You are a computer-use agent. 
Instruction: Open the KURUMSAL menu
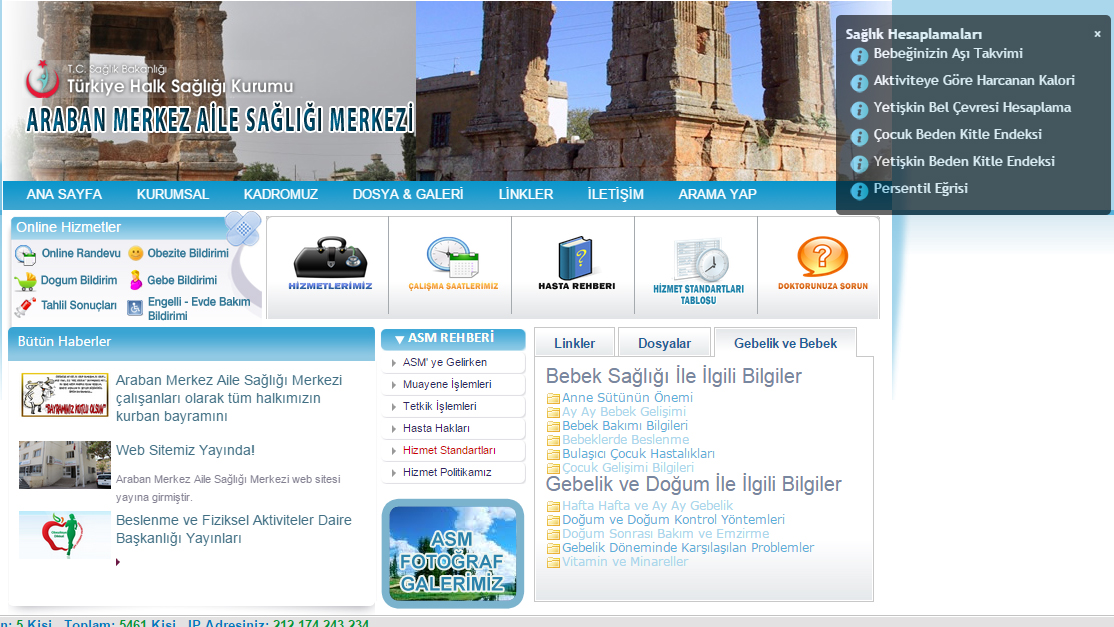[x=172, y=194]
